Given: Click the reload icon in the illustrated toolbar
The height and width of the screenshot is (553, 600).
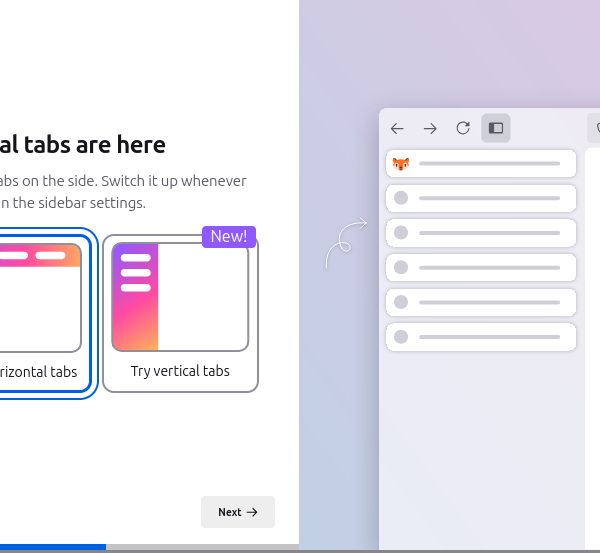Looking at the screenshot, I should 463,128.
